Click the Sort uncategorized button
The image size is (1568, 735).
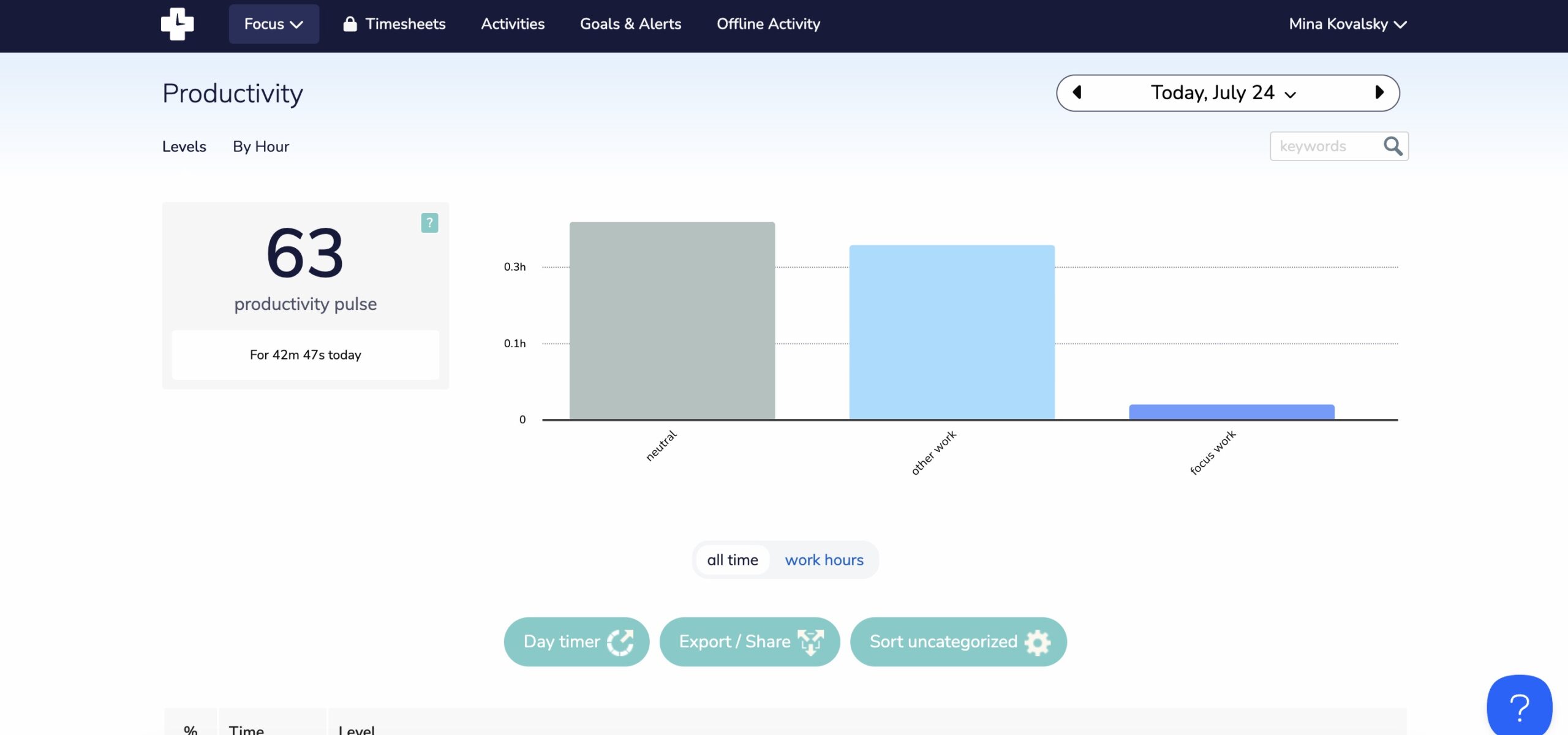(959, 642)
